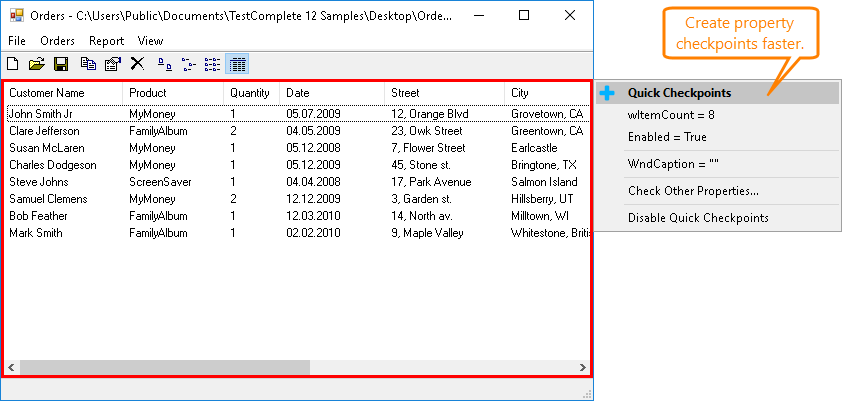Click the Save floppy disk icon
The height and width of the screenshot is (401, 842).
coord(61,64)
